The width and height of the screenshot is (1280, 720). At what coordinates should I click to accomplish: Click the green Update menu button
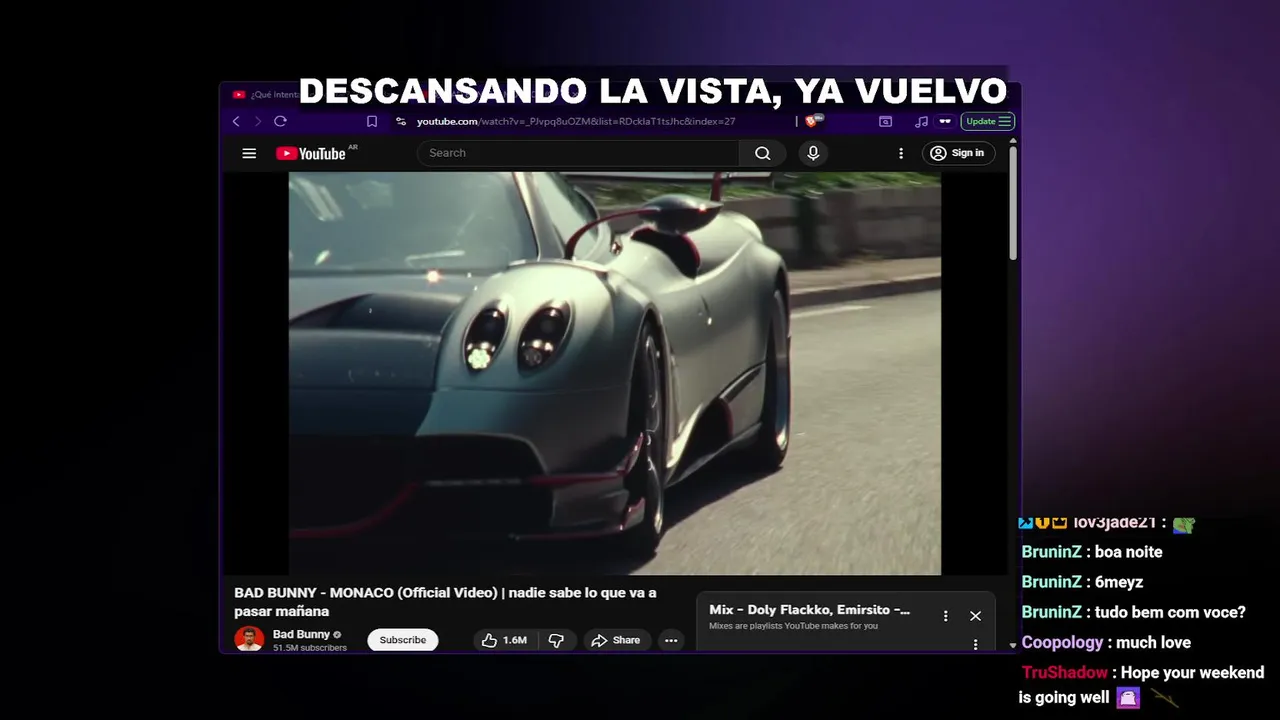988,121
